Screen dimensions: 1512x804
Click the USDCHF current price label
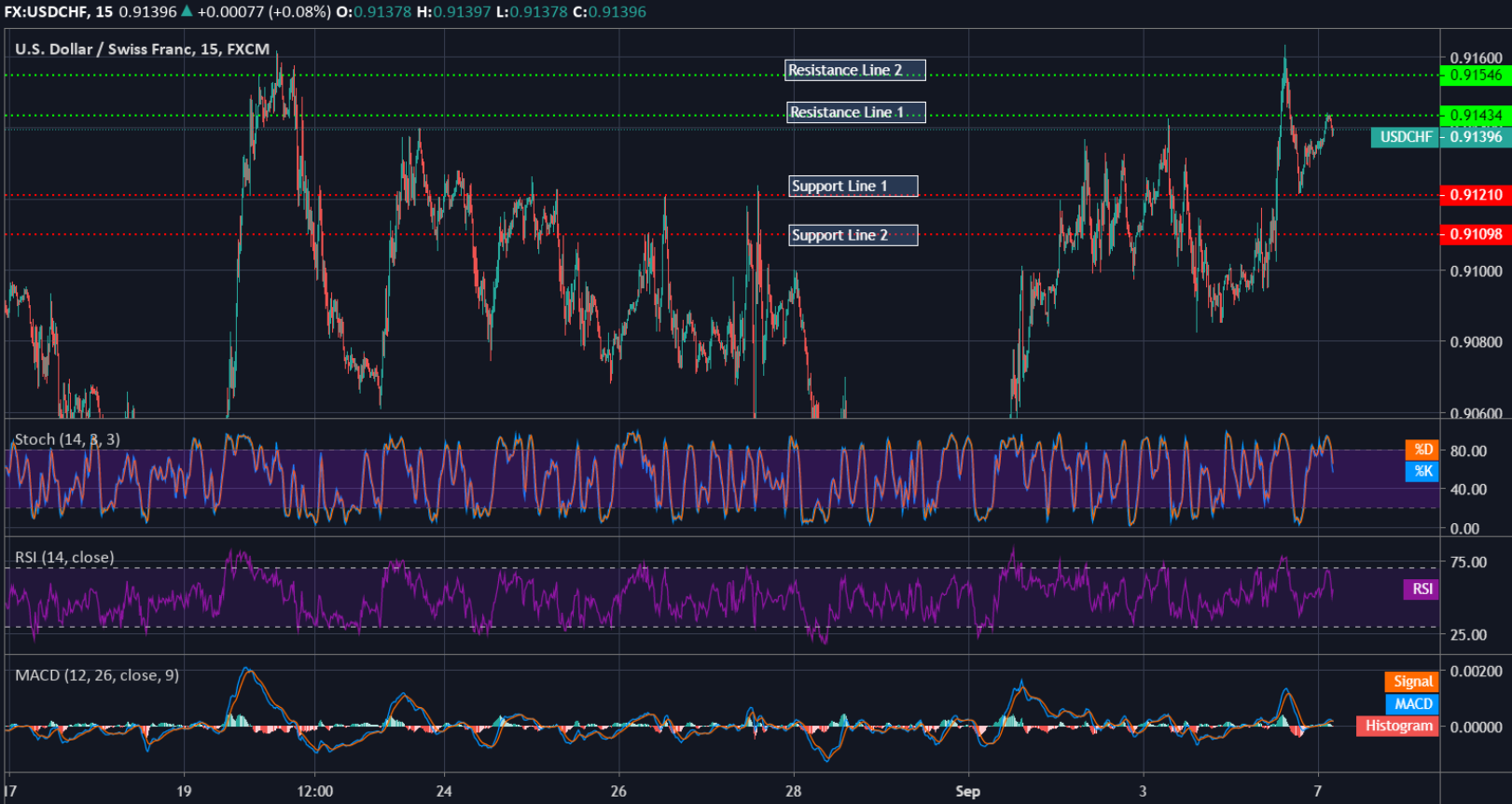(x=1406, y=137)
